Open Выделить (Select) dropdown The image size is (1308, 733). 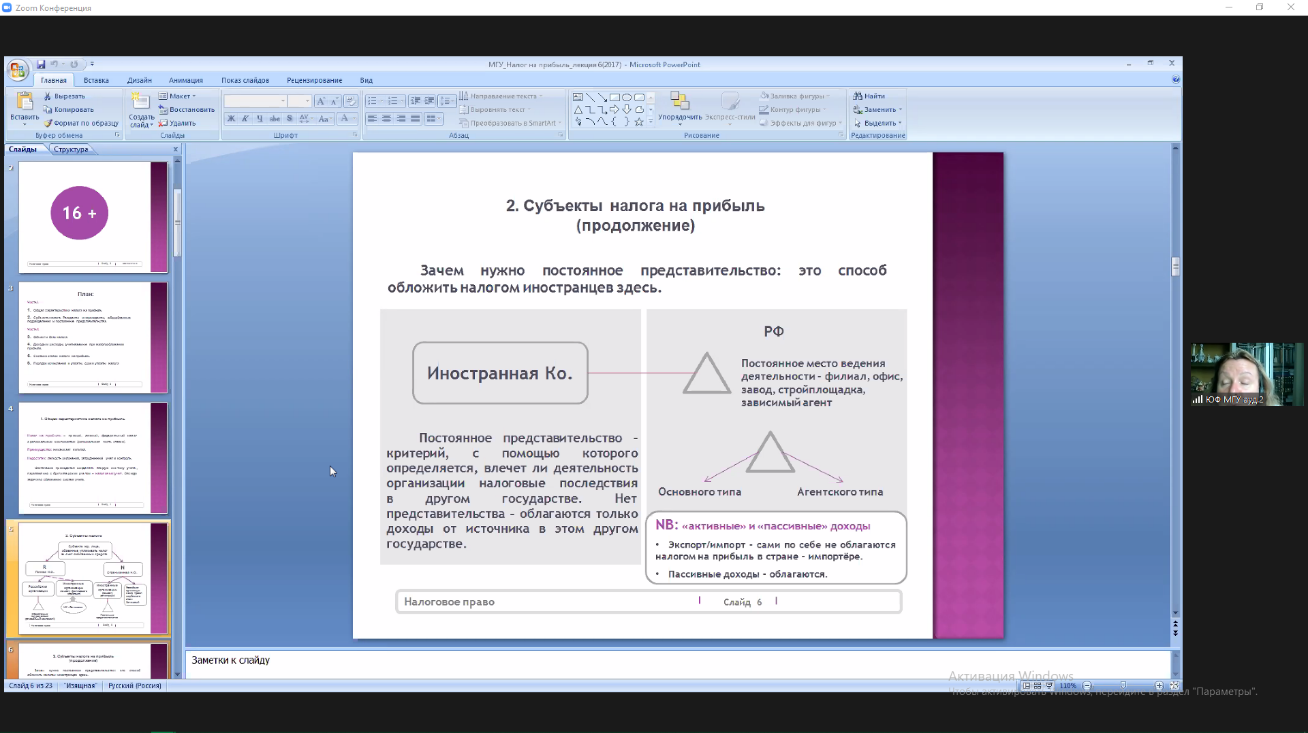click(877, 122)
